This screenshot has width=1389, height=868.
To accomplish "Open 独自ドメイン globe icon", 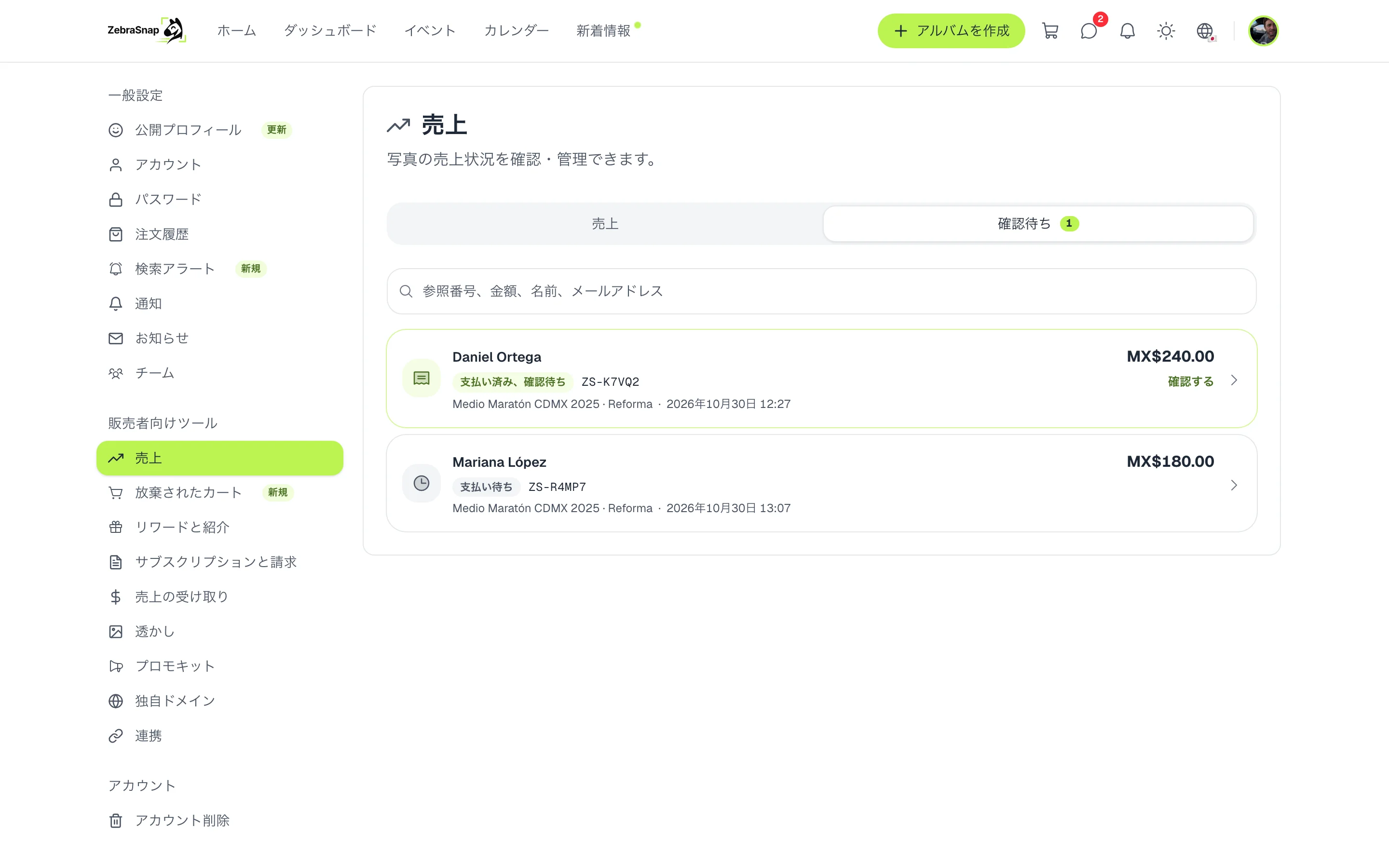I will click(x=116, y=701).
